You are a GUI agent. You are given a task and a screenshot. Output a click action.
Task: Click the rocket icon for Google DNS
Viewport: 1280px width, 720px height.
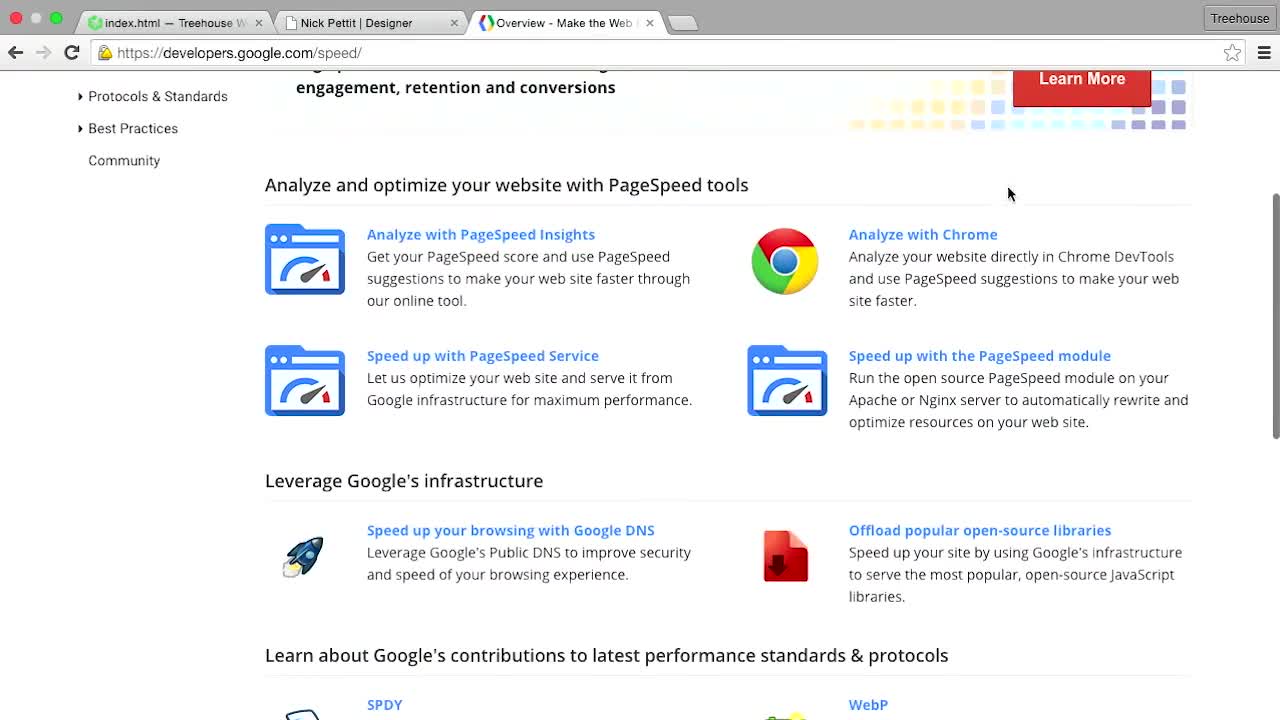pyautogui.click(x=303, y=556)
